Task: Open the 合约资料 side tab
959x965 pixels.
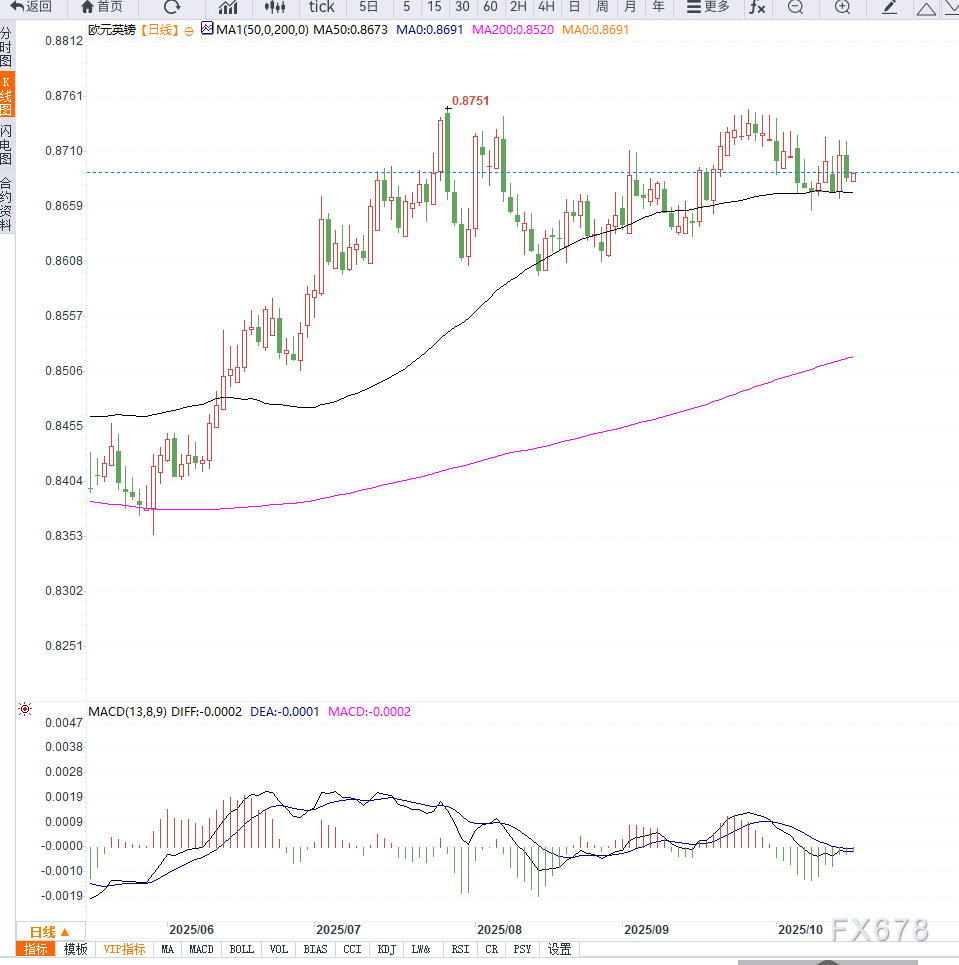Action: 6,204
